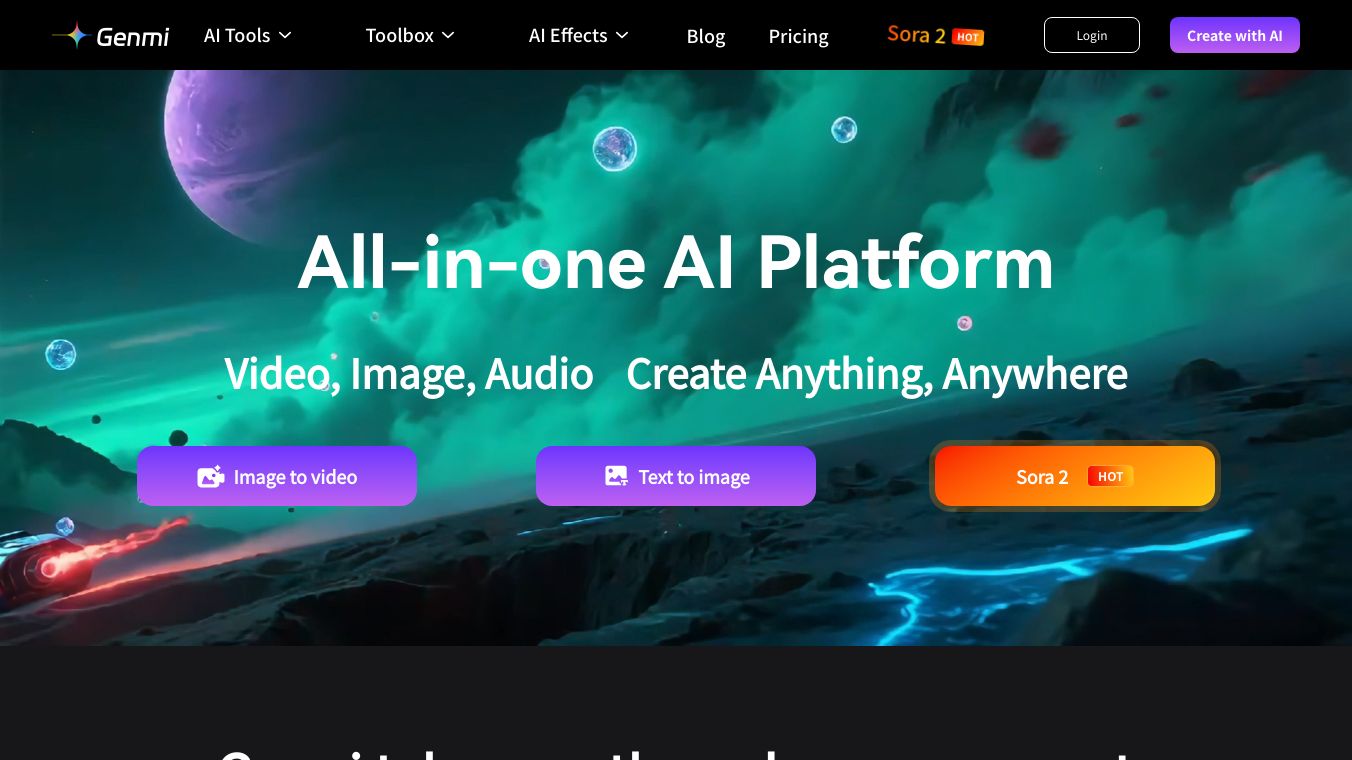Click the Genmi brand name text
1352x760 pixels.
pyautogui.click(x=133, y=37)
